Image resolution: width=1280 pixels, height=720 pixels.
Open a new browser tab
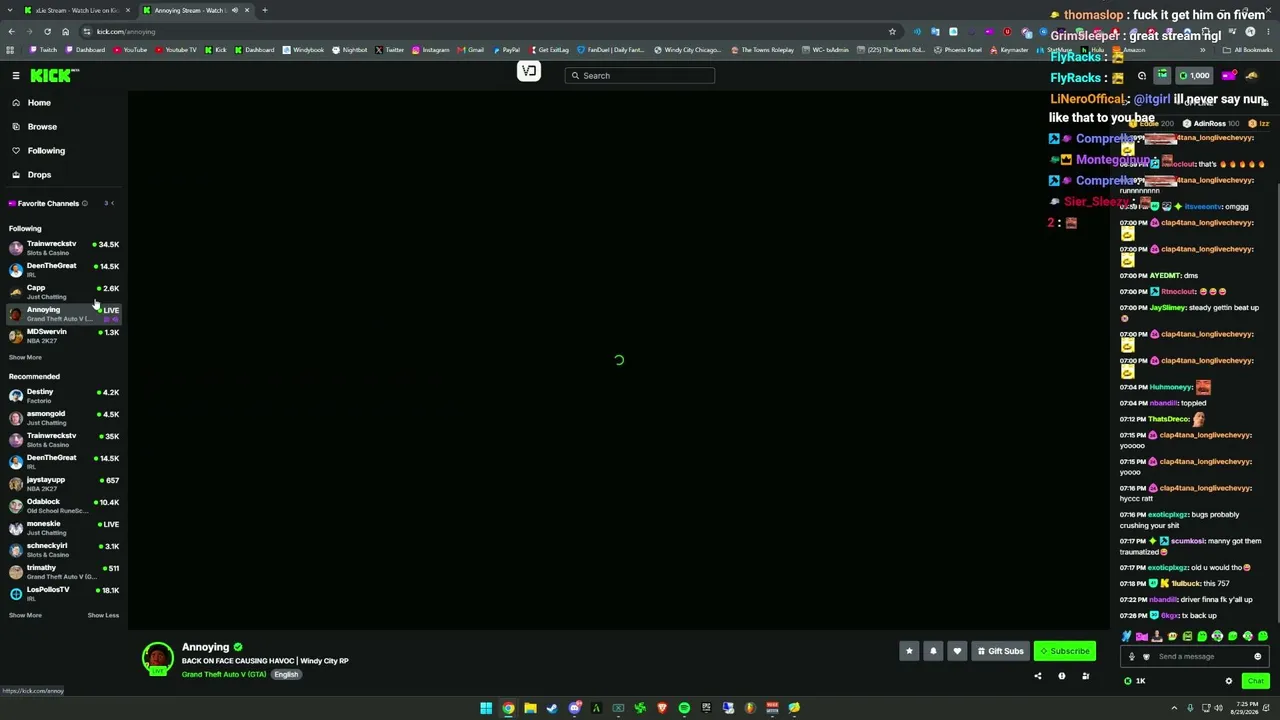(265, 10)
